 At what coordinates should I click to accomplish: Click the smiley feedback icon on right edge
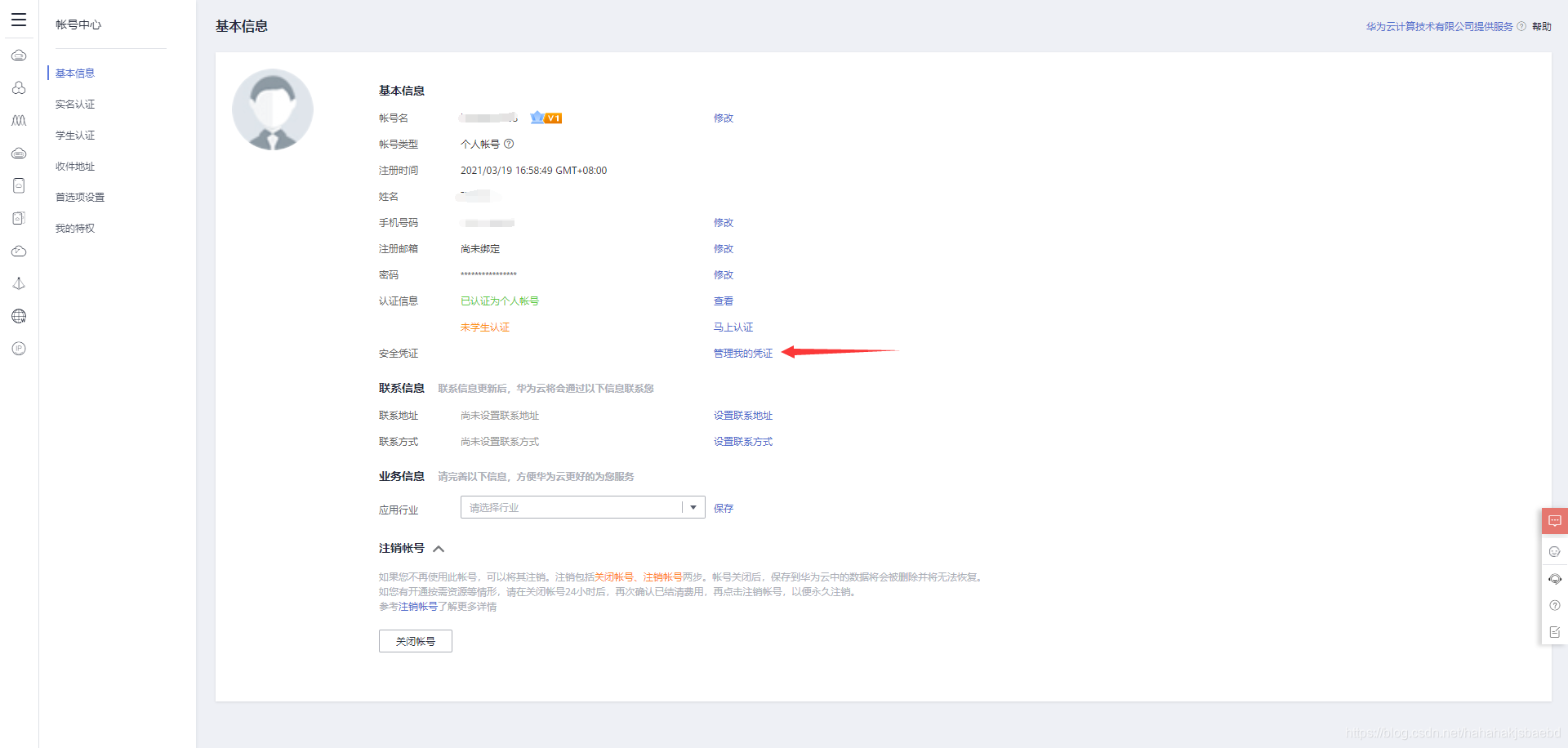(x=1555, y=551)
